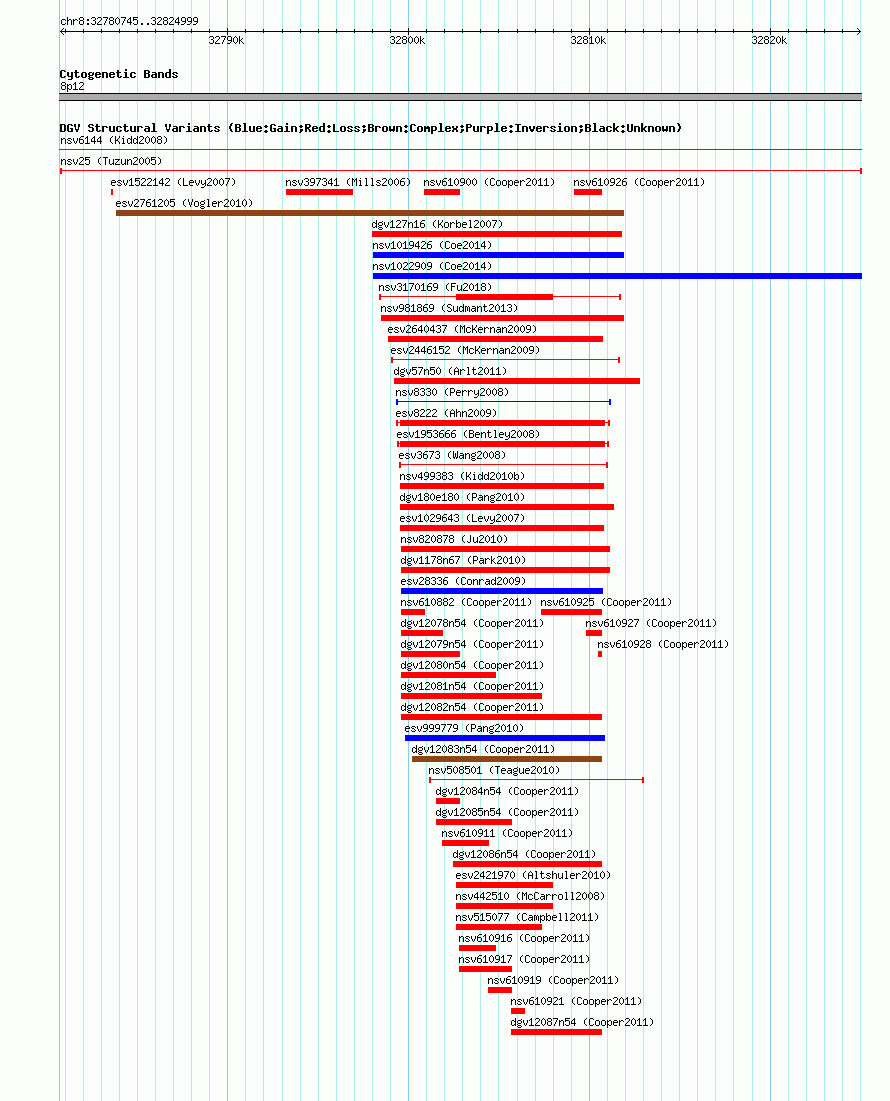The height and width of the screenshot is (1101, 890).
Task: Click the dgv57n50 (Arlt2011) label
Action: pos(450,372)
